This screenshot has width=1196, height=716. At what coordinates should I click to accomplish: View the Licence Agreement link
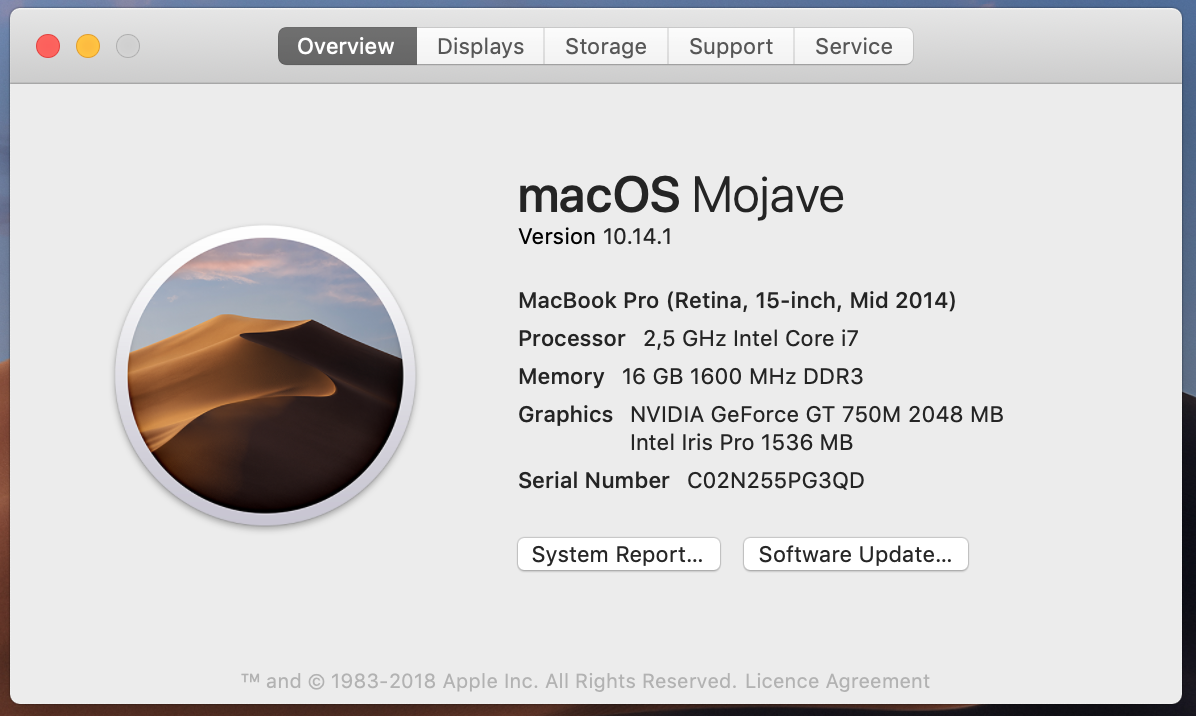click(838, 681)
